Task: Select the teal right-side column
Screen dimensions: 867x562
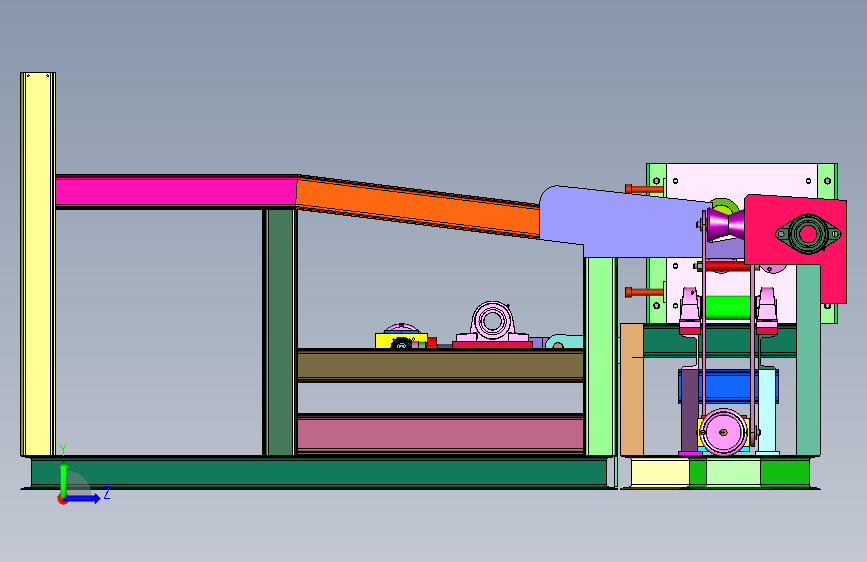Action: (x=808, y=360)
